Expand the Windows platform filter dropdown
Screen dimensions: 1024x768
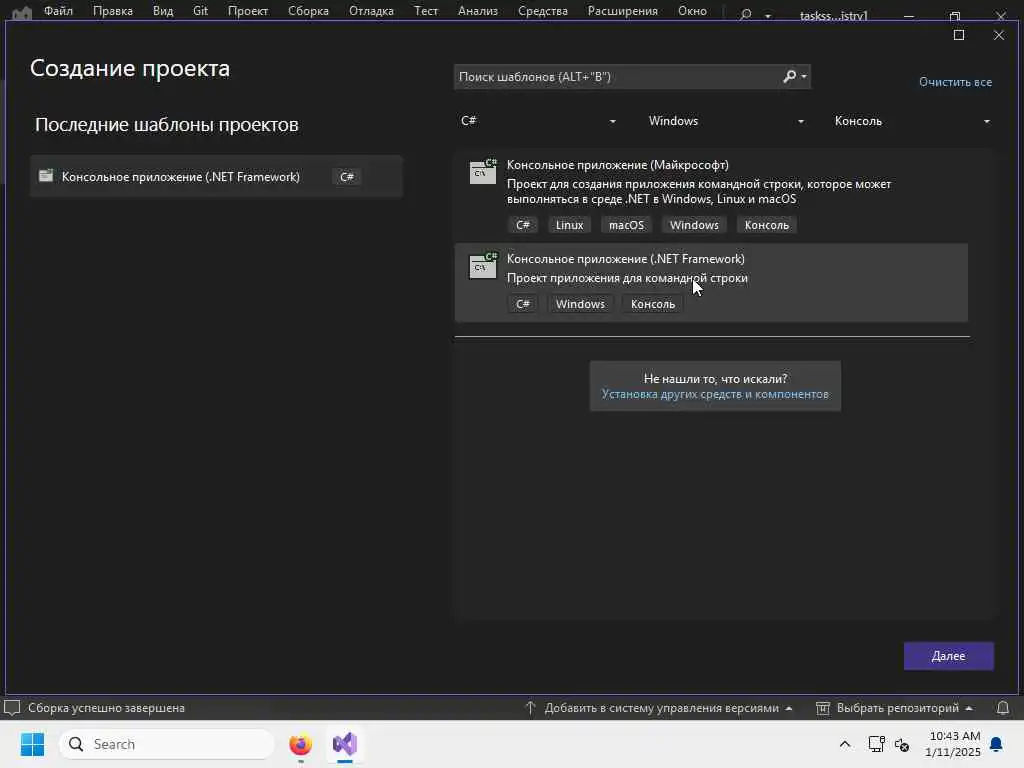point(726,121)
